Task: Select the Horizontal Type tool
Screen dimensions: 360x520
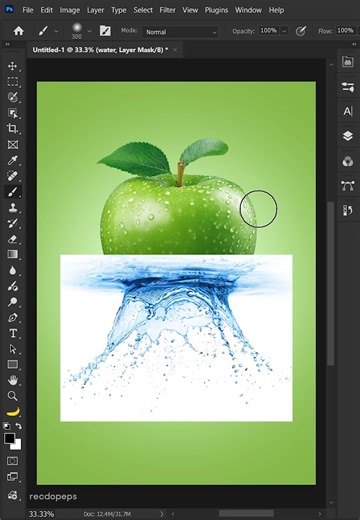Action: tap(13, 333)
